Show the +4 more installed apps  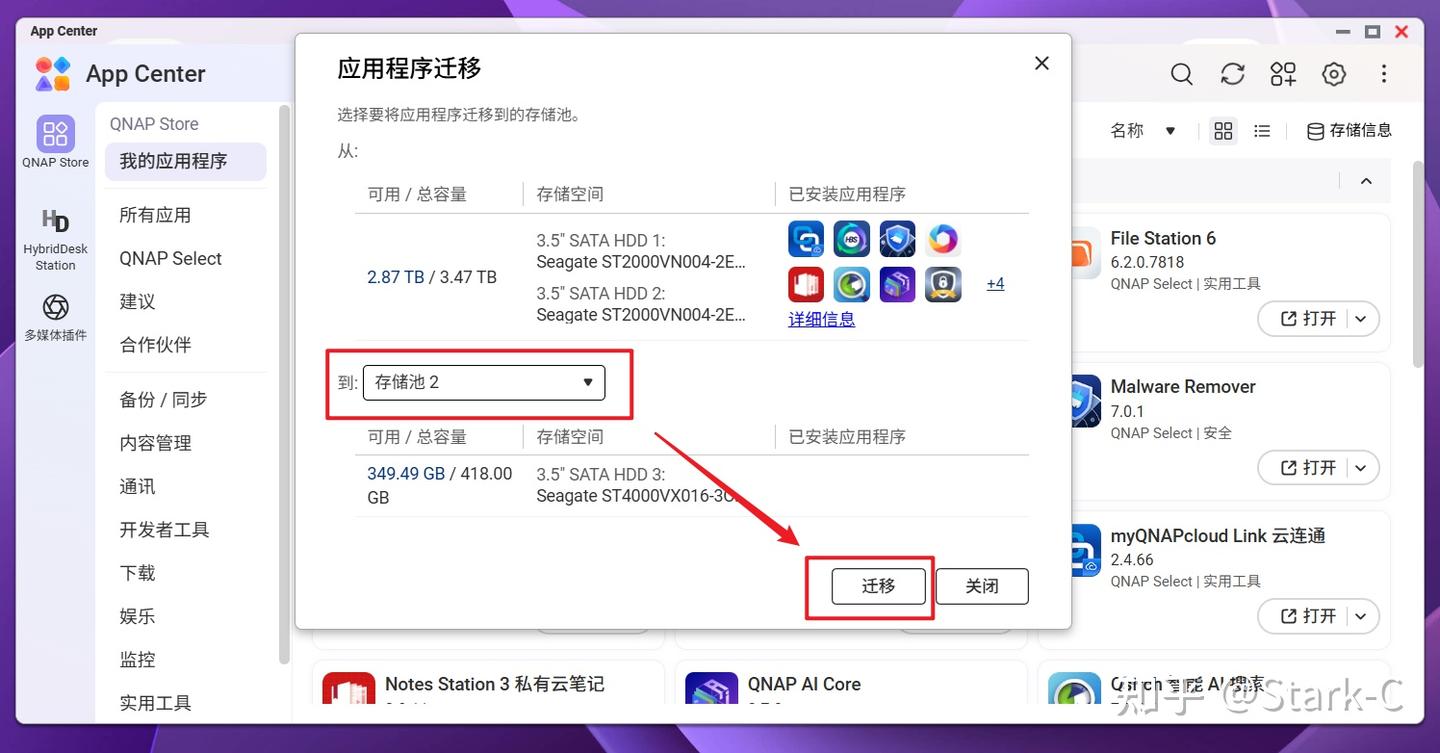(x=995, y=284)
